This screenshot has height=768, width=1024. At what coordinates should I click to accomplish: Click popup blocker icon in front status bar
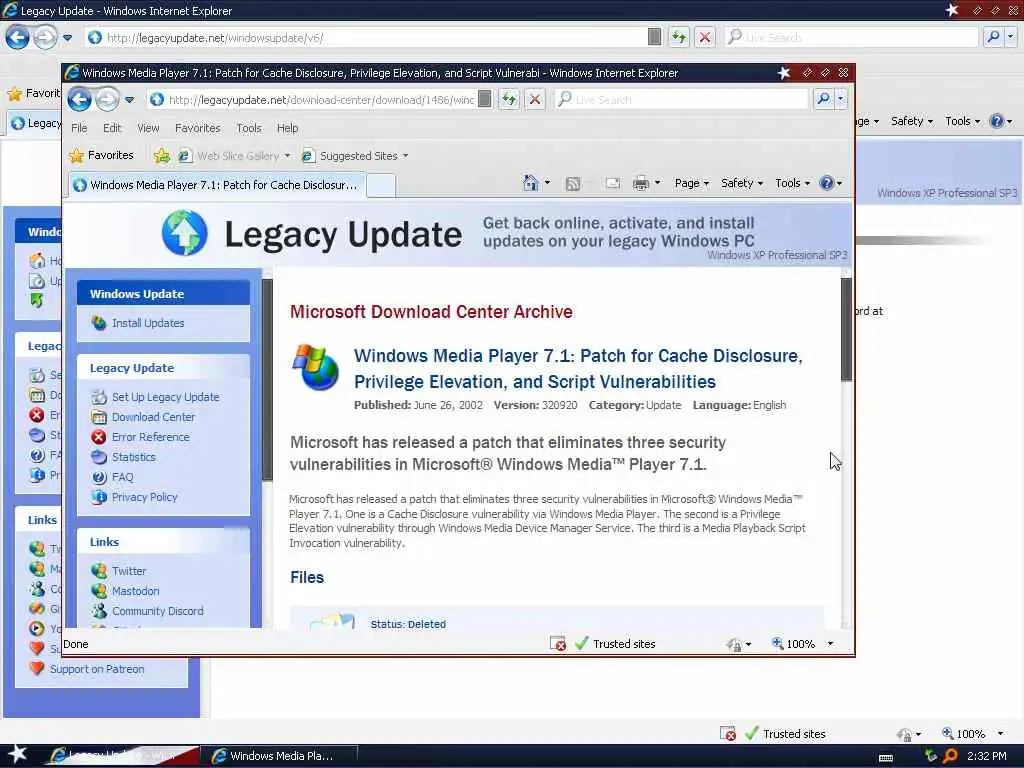click(558, 644)
